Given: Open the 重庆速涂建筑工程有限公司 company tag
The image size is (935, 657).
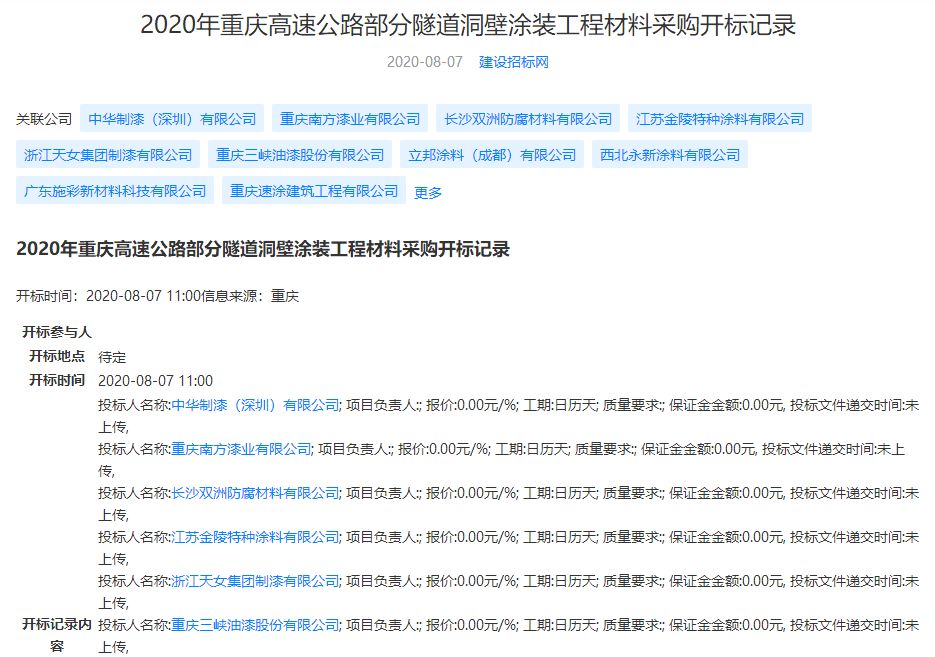Looking at the screenshot, I should click(x=314, y=191).
